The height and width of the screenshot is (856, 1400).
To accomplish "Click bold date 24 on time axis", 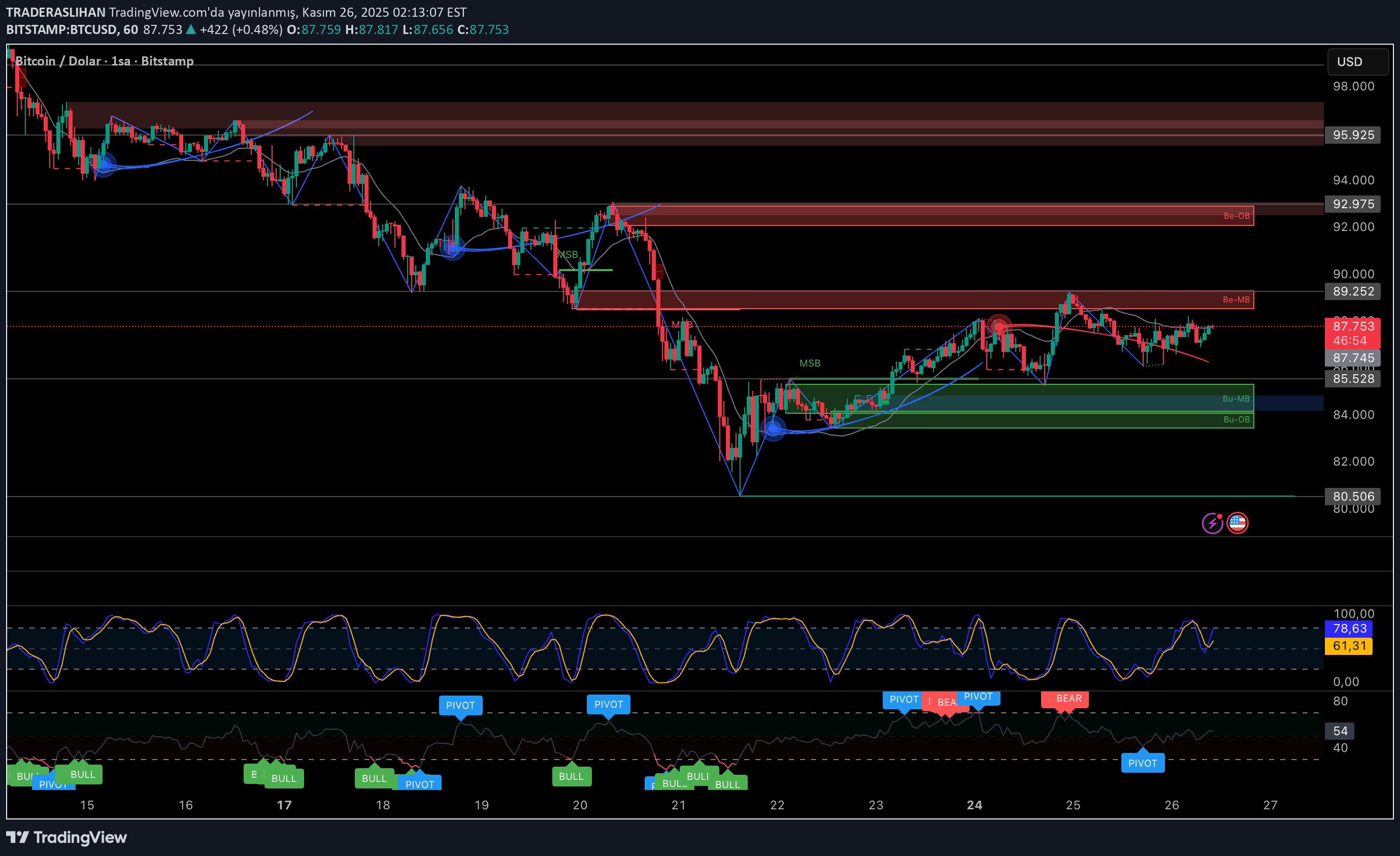I will tap(974, 805).
